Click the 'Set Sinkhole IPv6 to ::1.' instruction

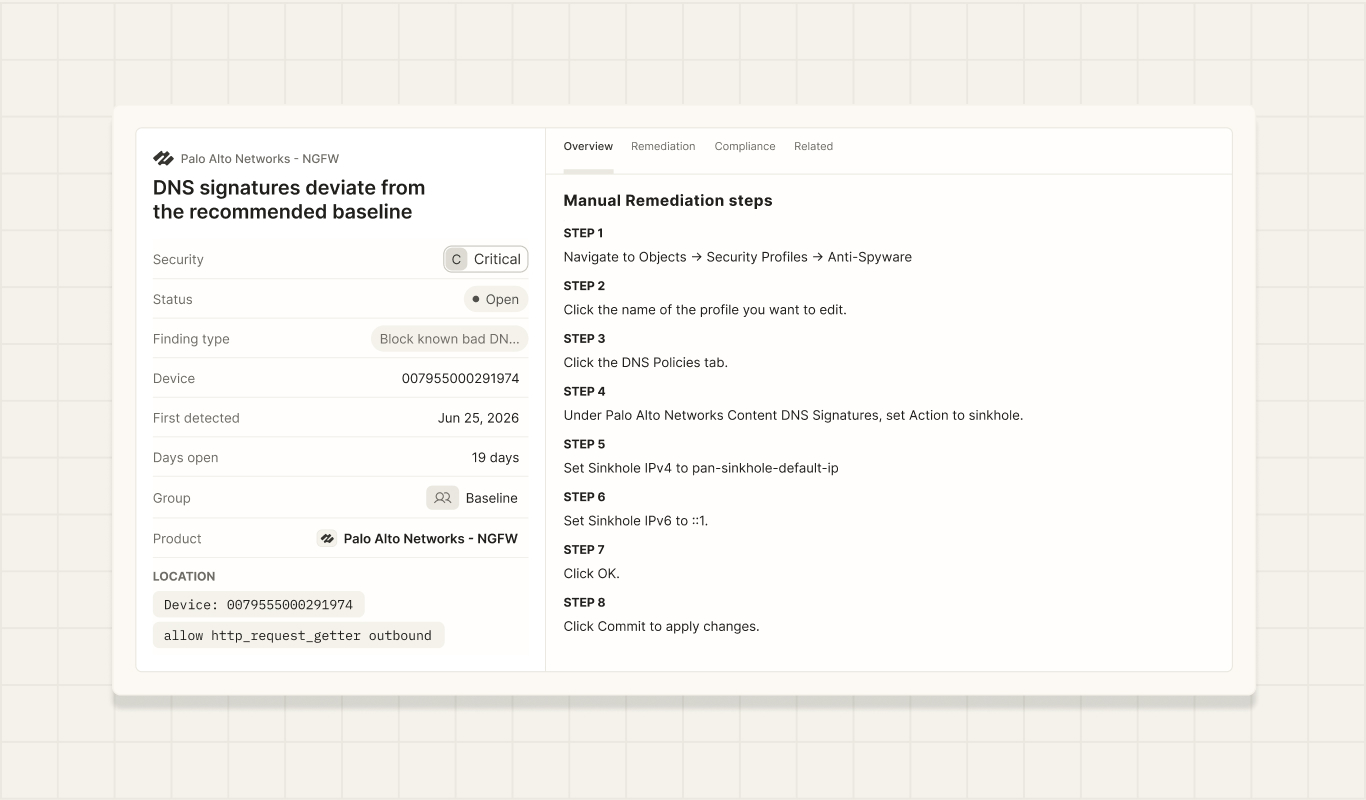pyautogui.click(x=636, y=521)
